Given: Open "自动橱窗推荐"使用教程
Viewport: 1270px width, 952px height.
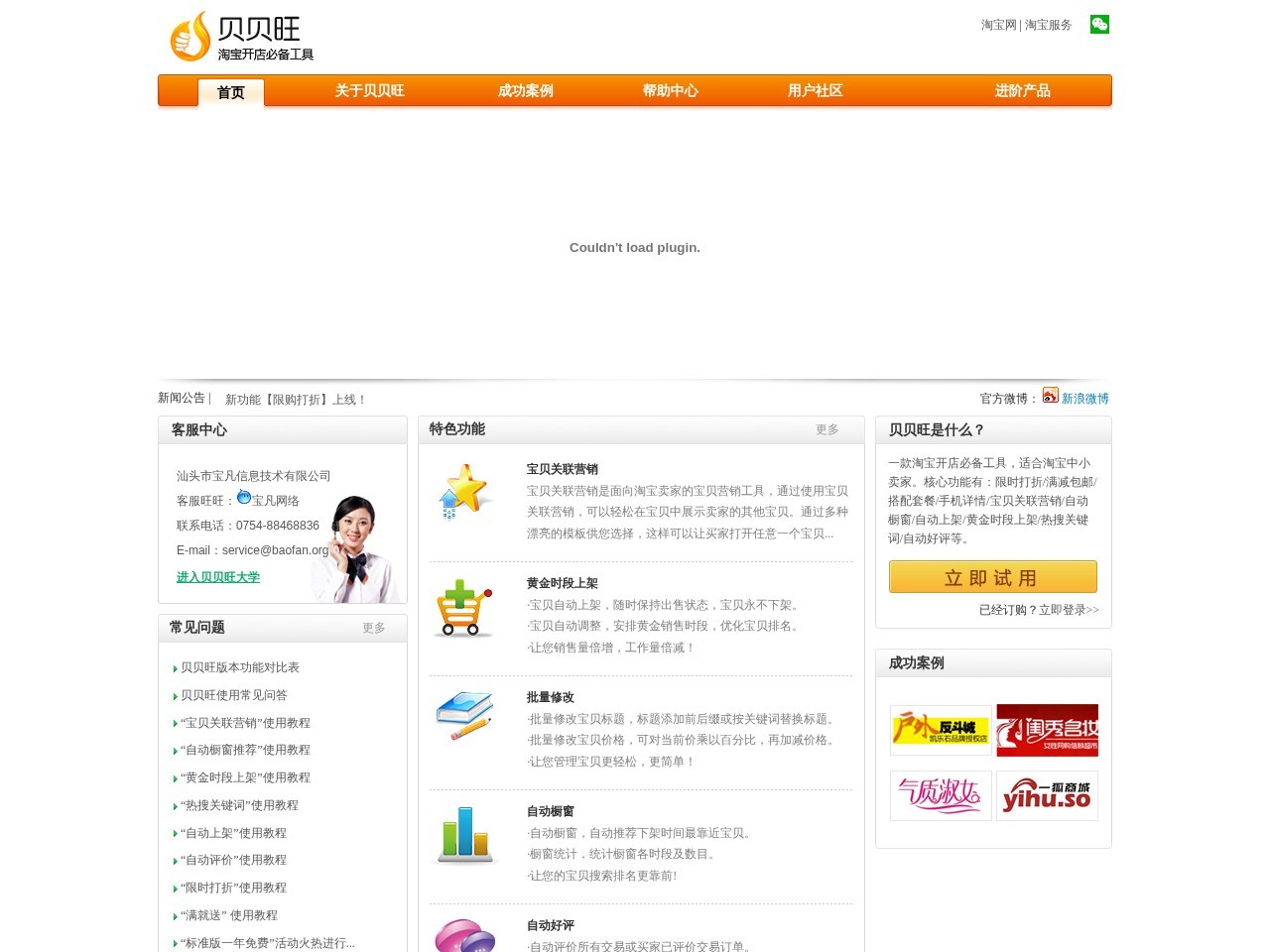Looking at the screenshot, I should tap(245, 750).
